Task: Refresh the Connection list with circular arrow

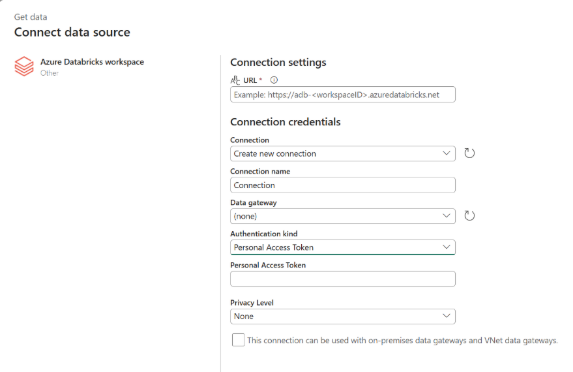Action: coord(470,153)
